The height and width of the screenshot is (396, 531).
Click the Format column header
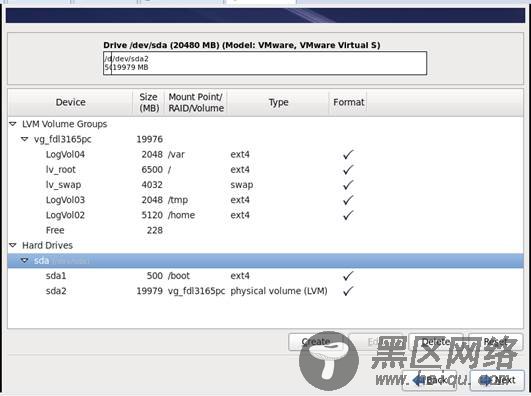click(348, 102)
